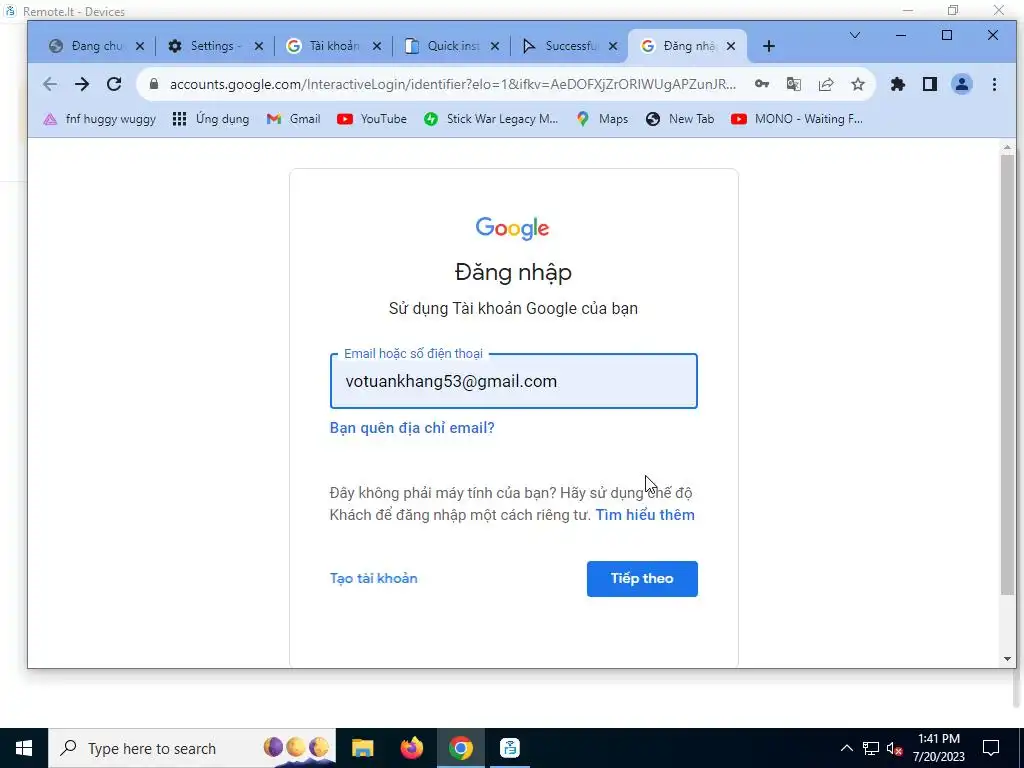
Task: Click the muted volume tray icon
Action: click(895, 748)
